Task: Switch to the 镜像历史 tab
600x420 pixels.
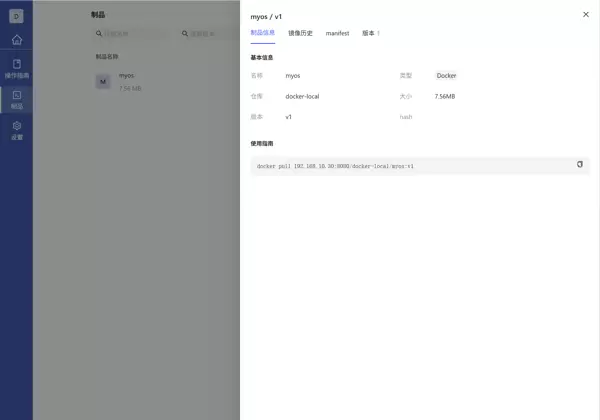Action: point(300,33)
